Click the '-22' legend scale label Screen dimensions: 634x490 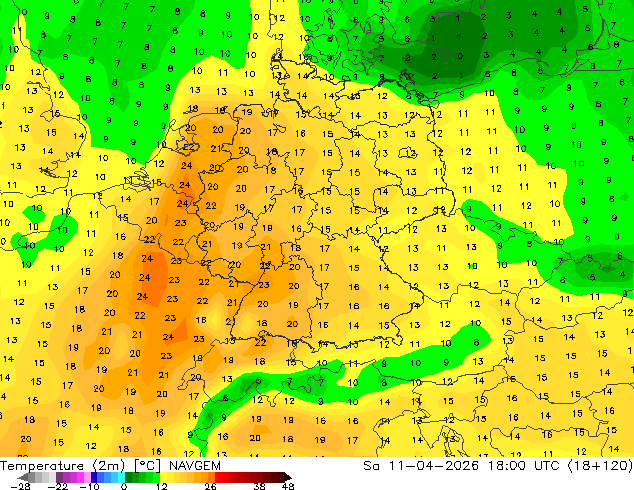pyautogui.click(x=57, y=486)
